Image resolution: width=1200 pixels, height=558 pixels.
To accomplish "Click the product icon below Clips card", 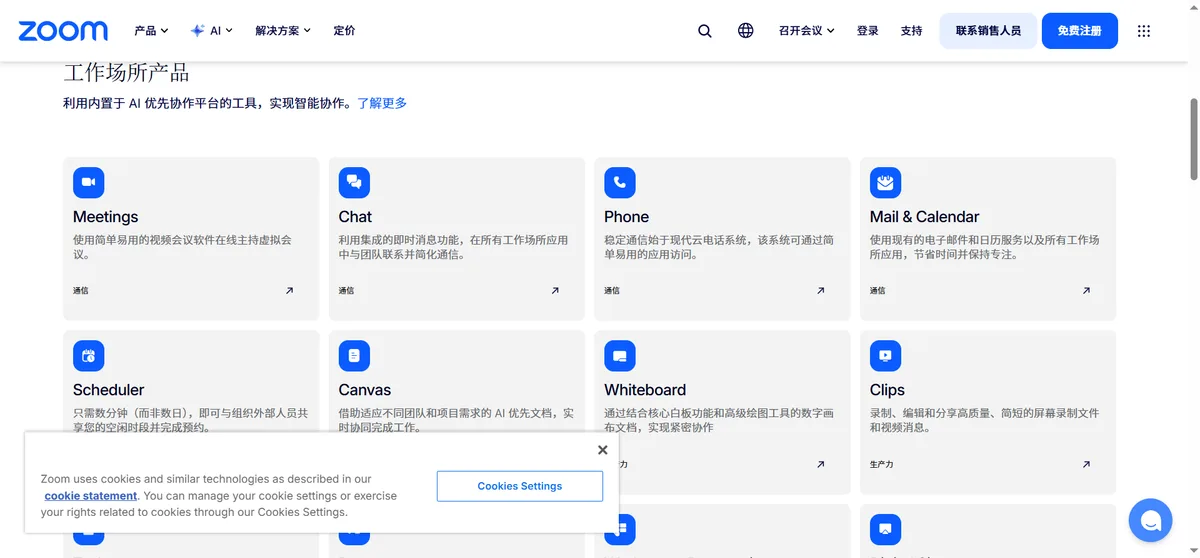I will pos(885,529).
